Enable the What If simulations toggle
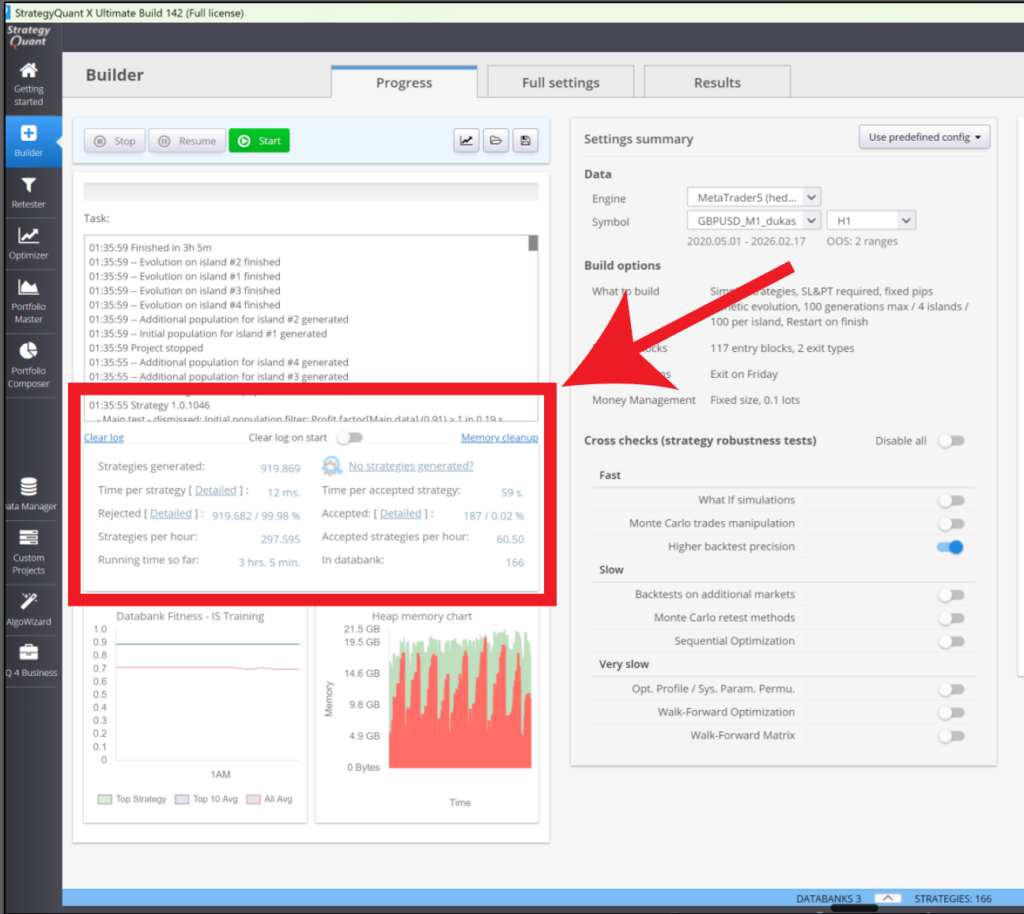Screen dimensions: 1024x914 950,500
